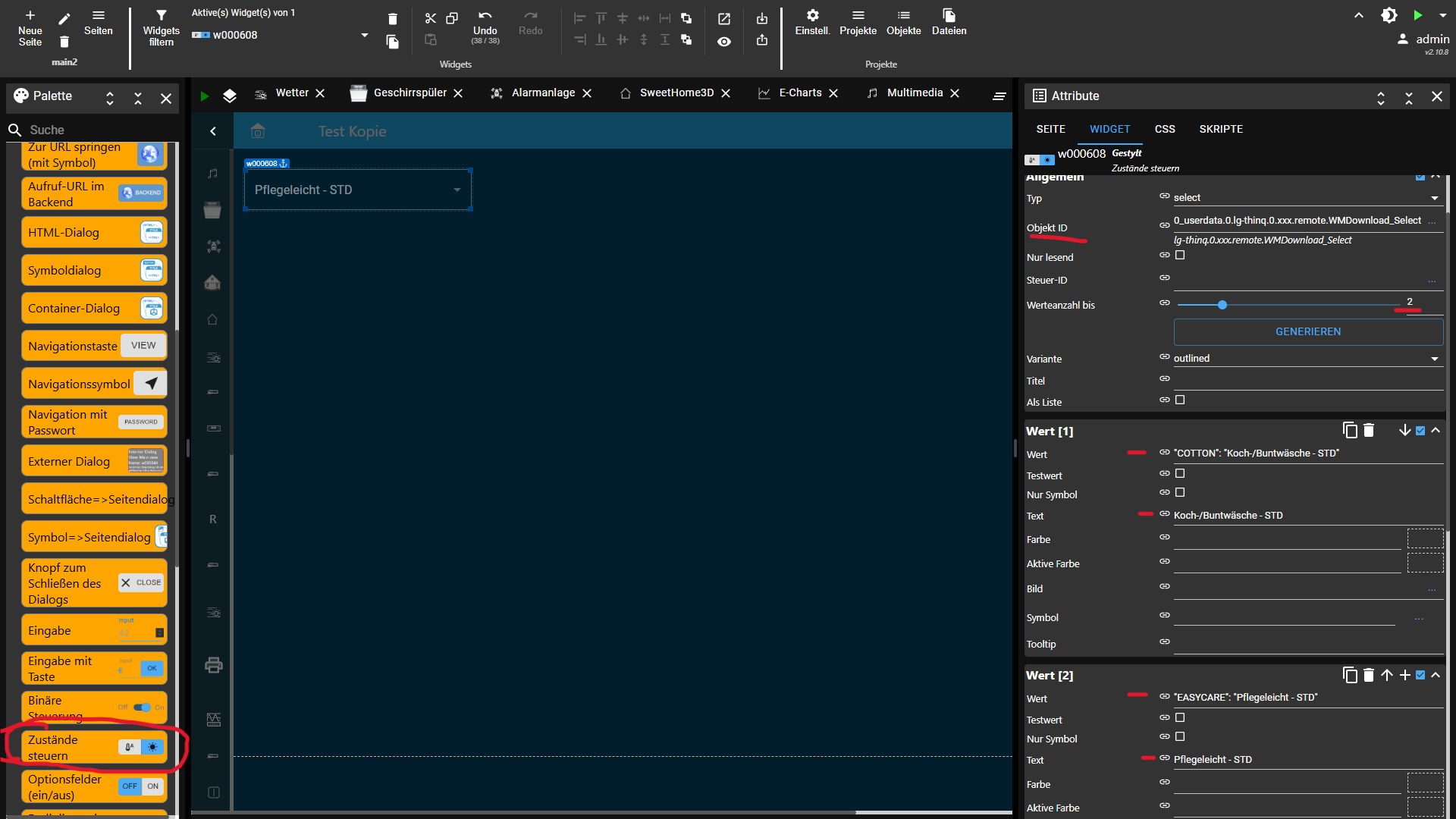This screenshot has width=1456, height=819.
Task: Switch to the Alarmanlage view tab
Action: point(543,93)
